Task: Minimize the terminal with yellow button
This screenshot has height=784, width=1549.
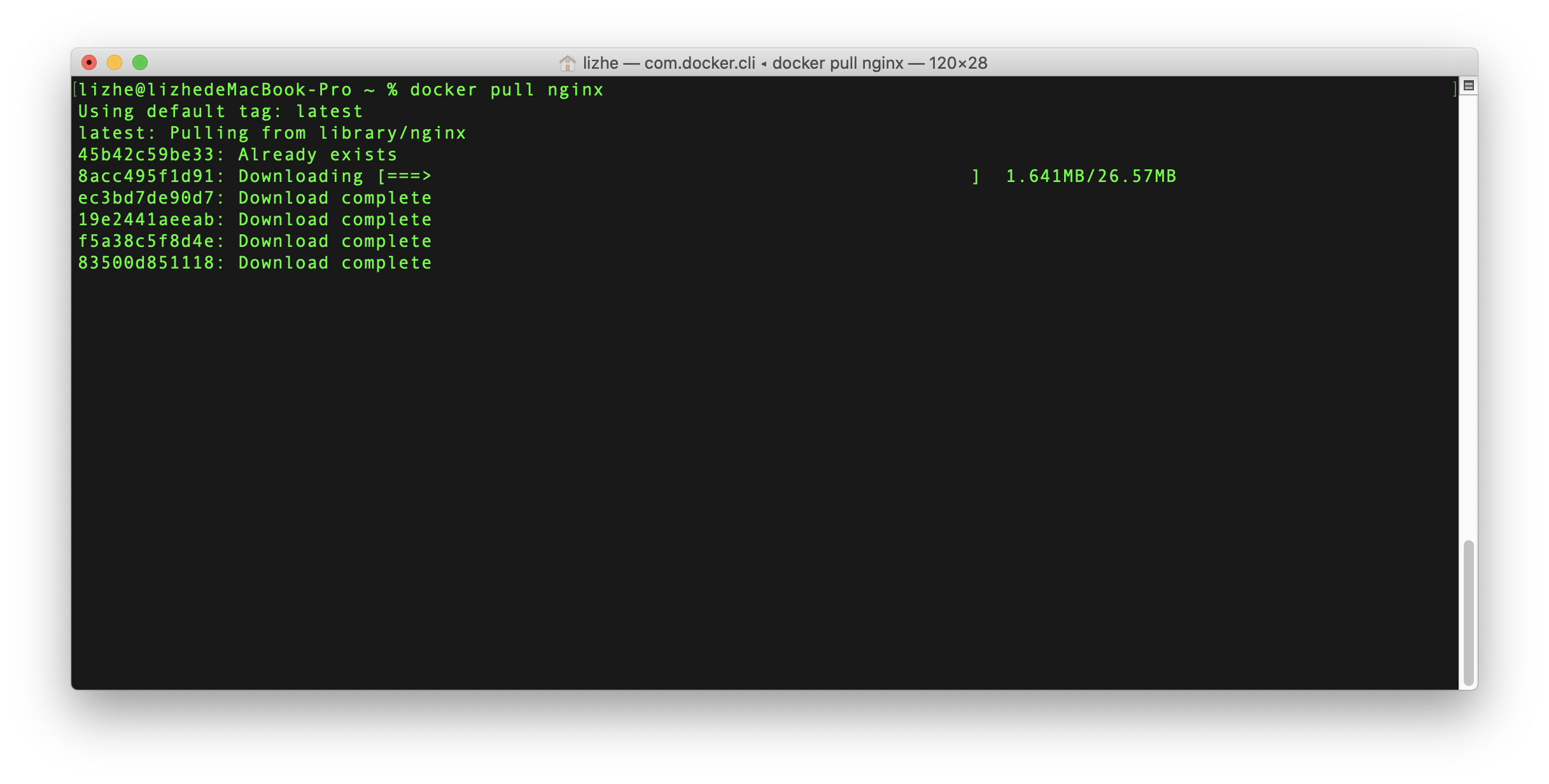Action: pos(115,62)
